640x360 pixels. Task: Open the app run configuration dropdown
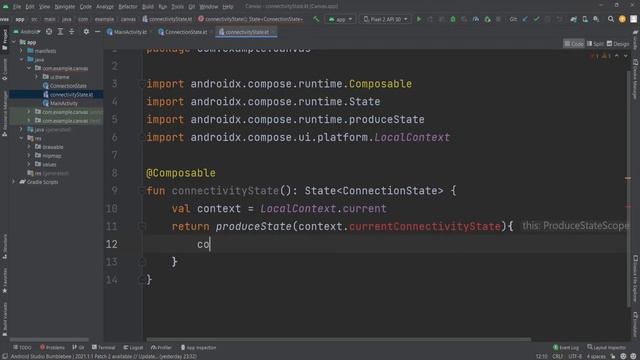[x=340, y=19]
